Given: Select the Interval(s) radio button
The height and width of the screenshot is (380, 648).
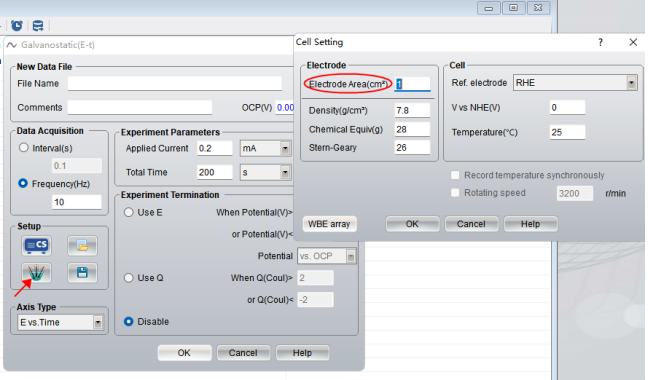Looking at the screenshot, I should click(24, 147).
